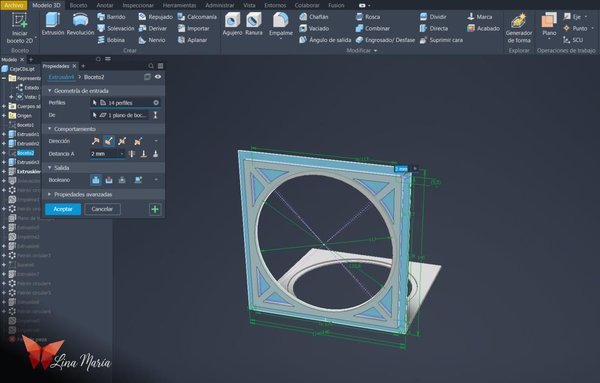Viewport: 600px width, 383px height.
Task: Click the Perfiles selection field
Action: pyautogui.click(x=125, y=103)
